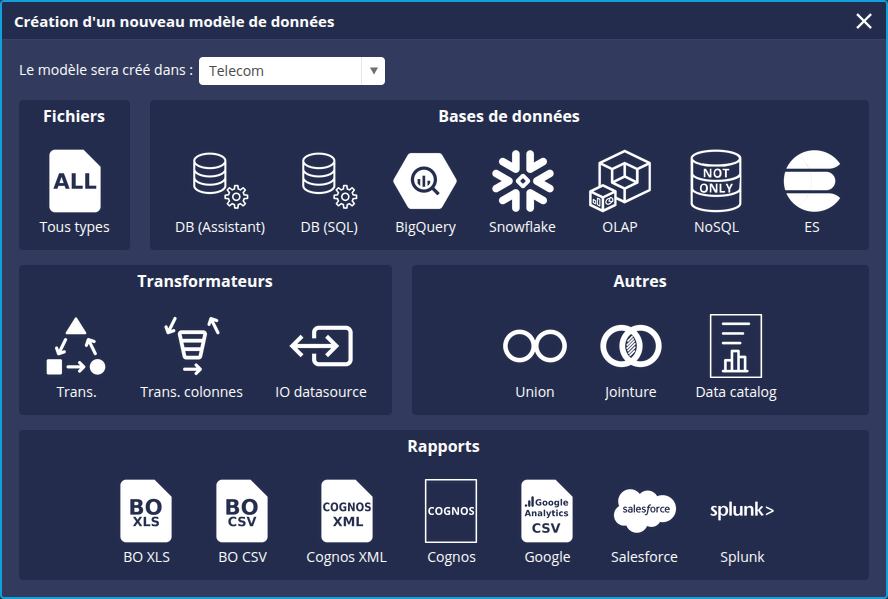Open the Data catalog option

736,347
